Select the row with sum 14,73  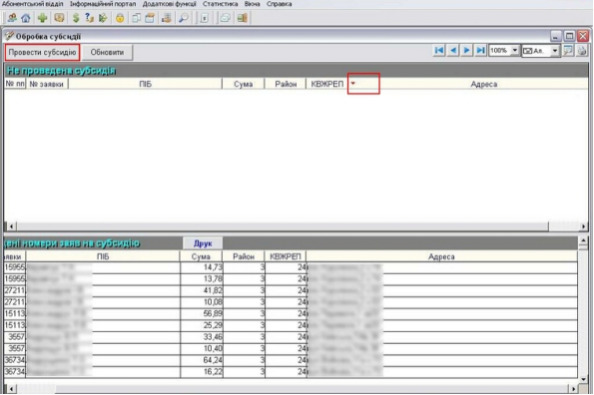point(291,268)
